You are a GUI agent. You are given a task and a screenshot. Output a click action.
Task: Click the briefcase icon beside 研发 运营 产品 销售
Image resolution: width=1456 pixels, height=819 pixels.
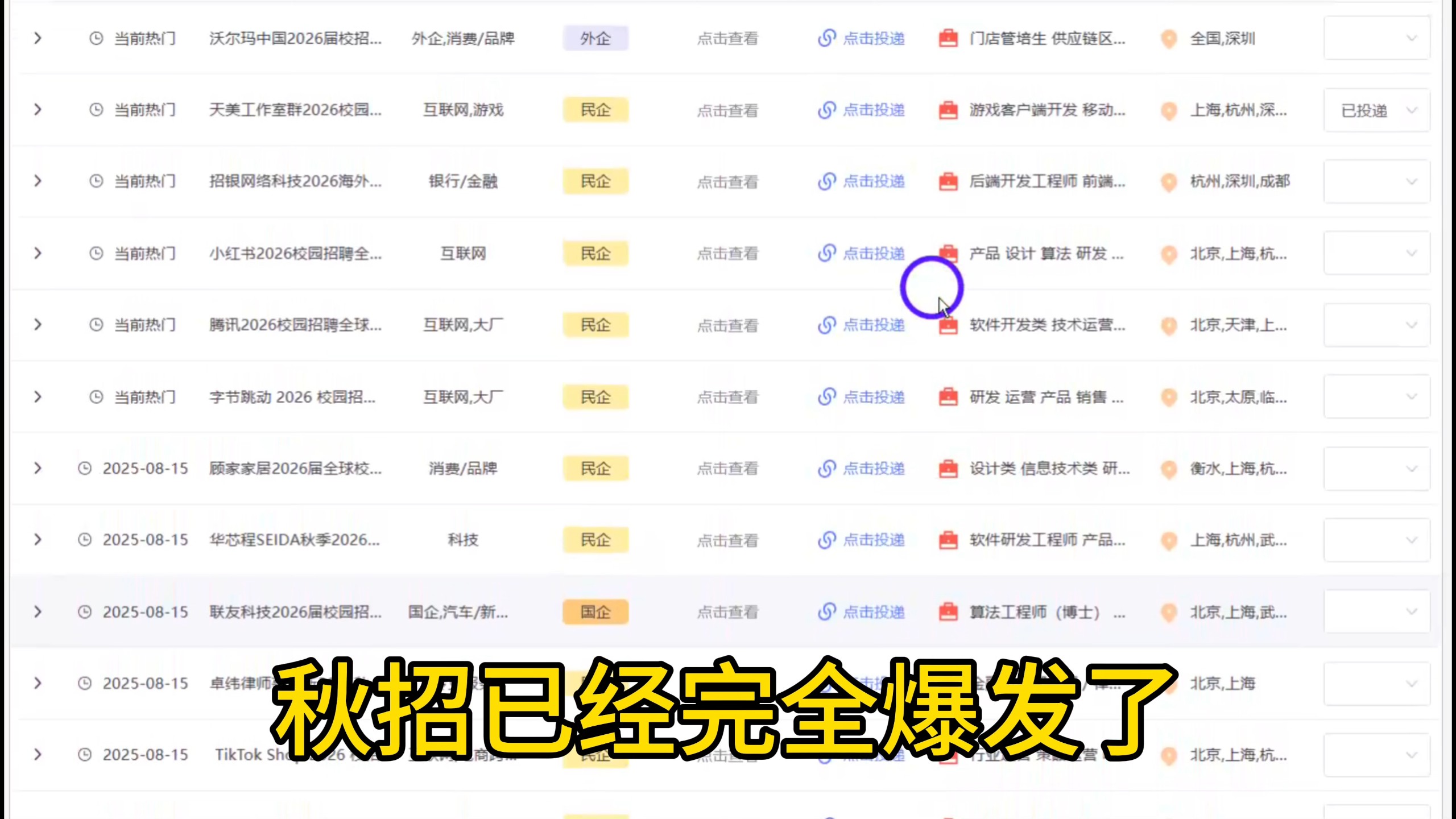click(x=948, y=396)
